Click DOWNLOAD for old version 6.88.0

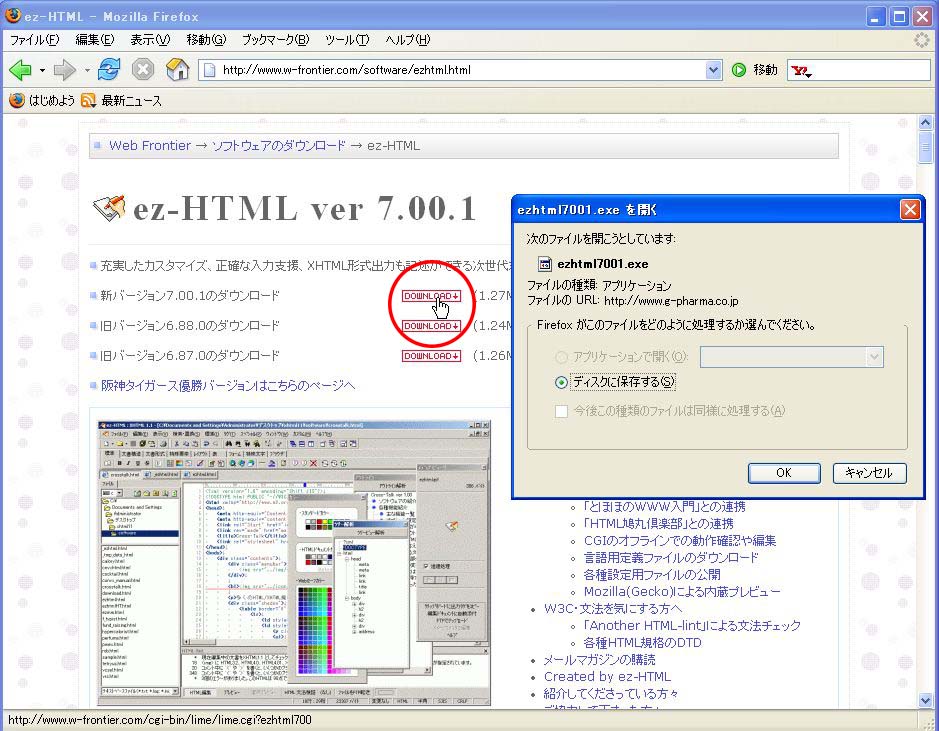tap(431, 326)
